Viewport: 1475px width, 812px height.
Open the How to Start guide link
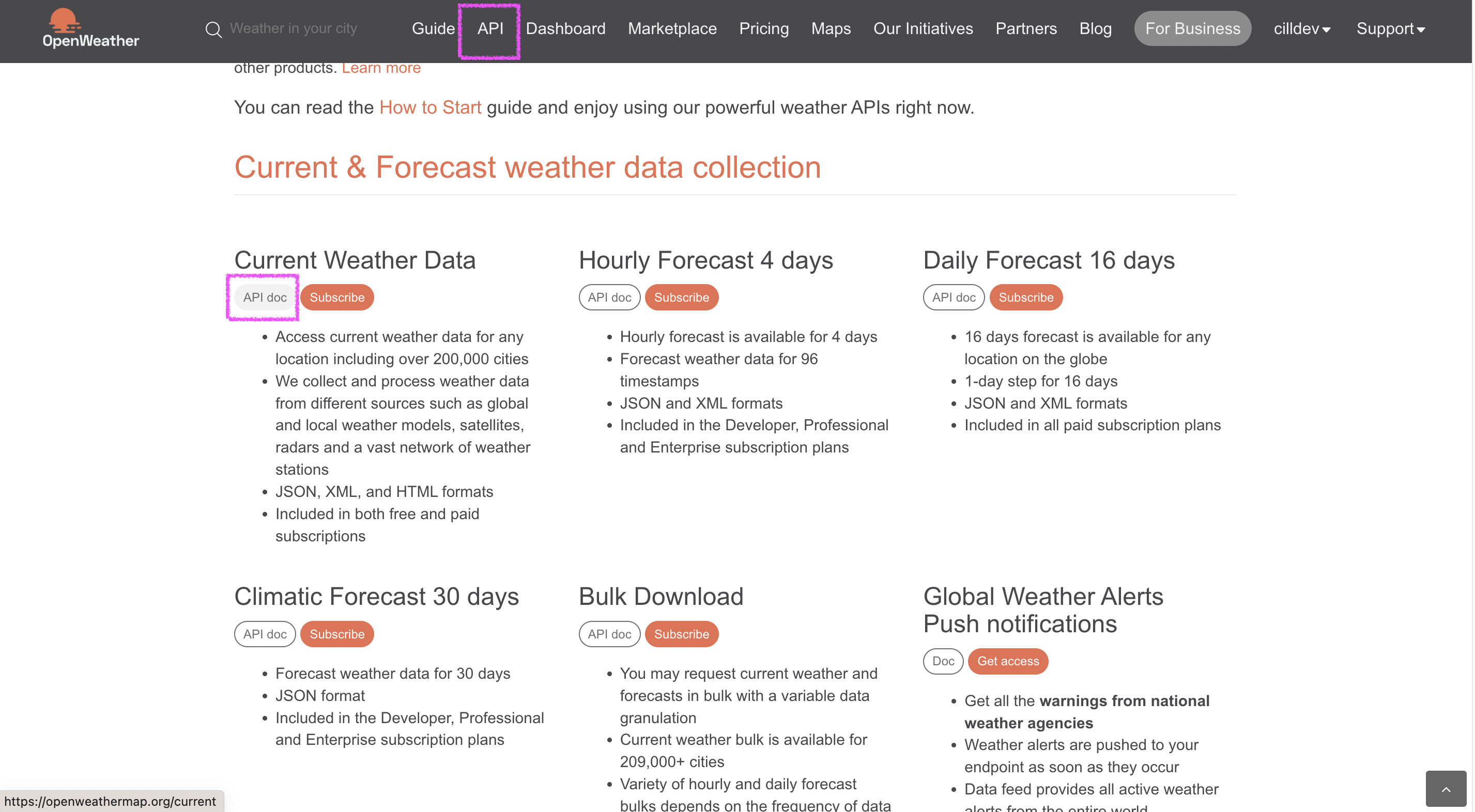[x=430, y=107]
